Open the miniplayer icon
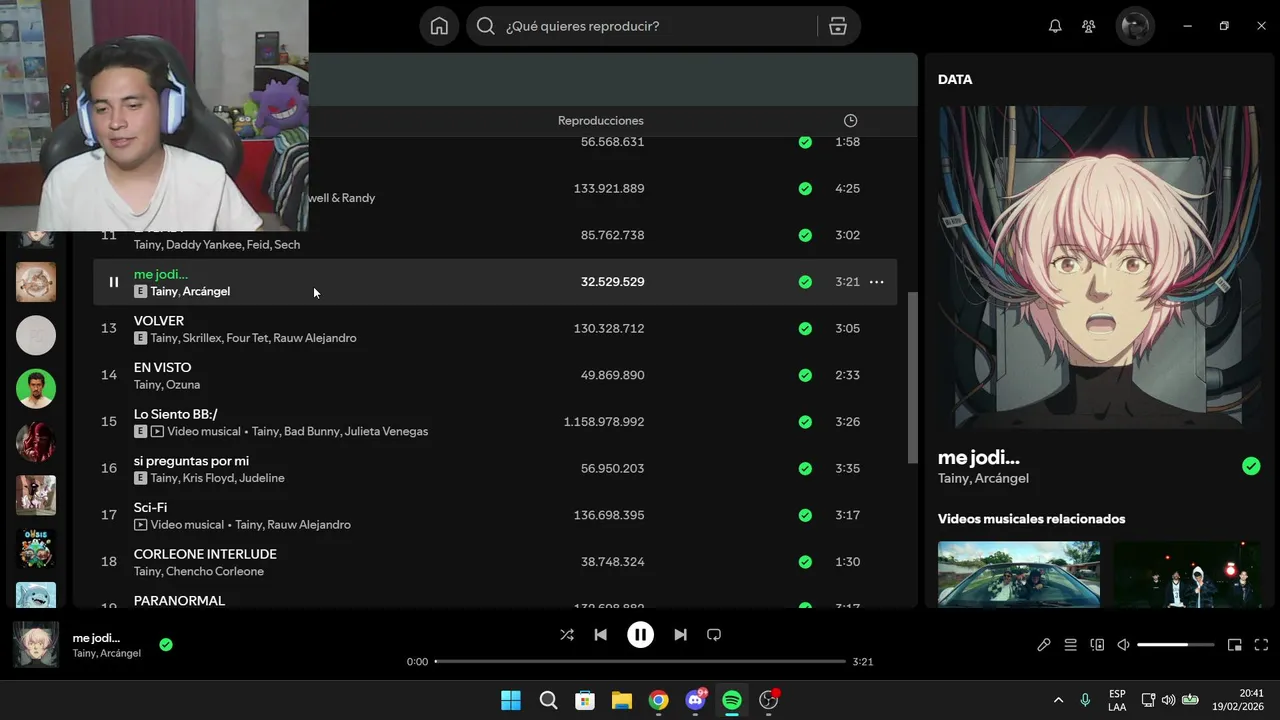The image size is (1280, 720). 1235,645
